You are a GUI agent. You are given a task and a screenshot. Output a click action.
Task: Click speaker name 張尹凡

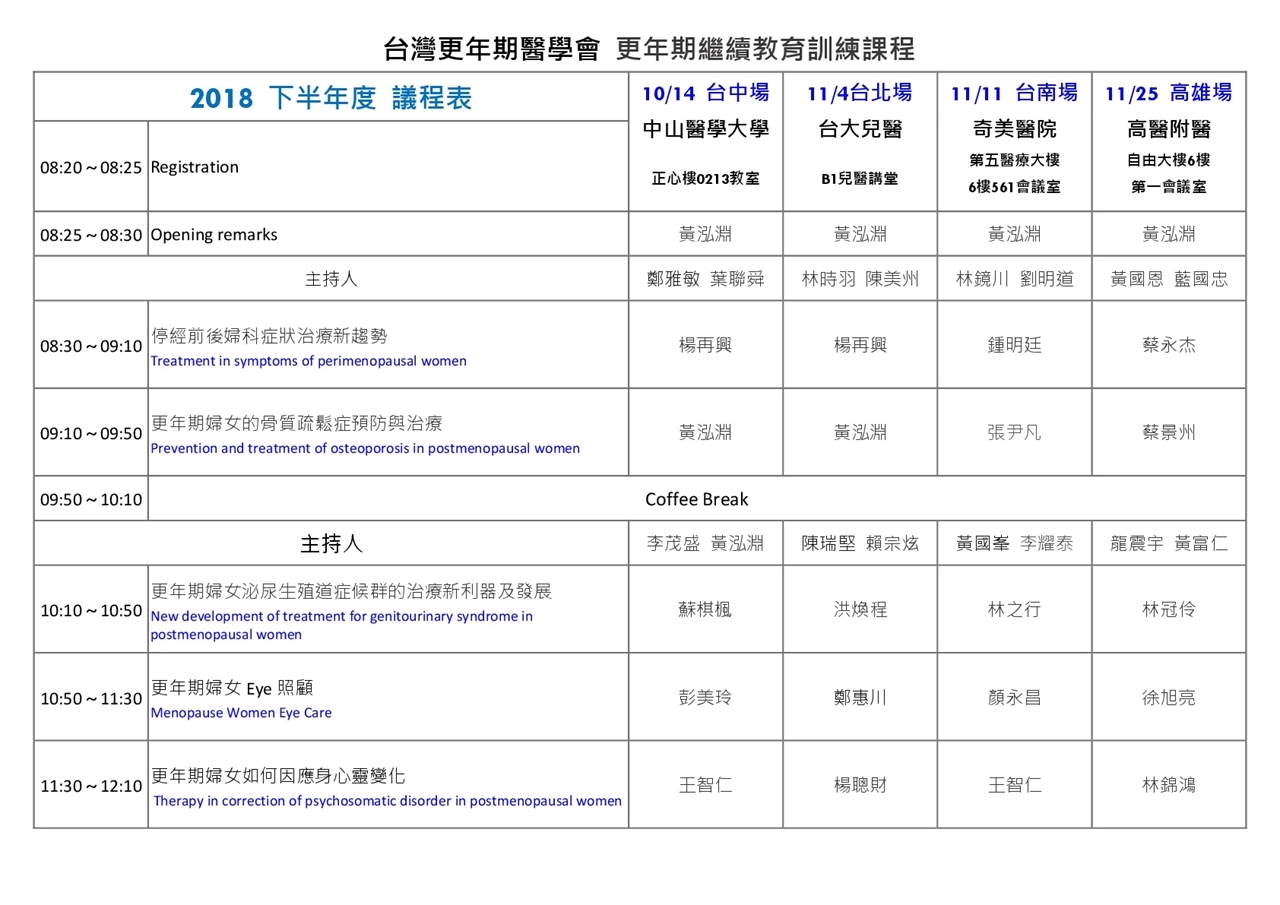(1014, 433)
